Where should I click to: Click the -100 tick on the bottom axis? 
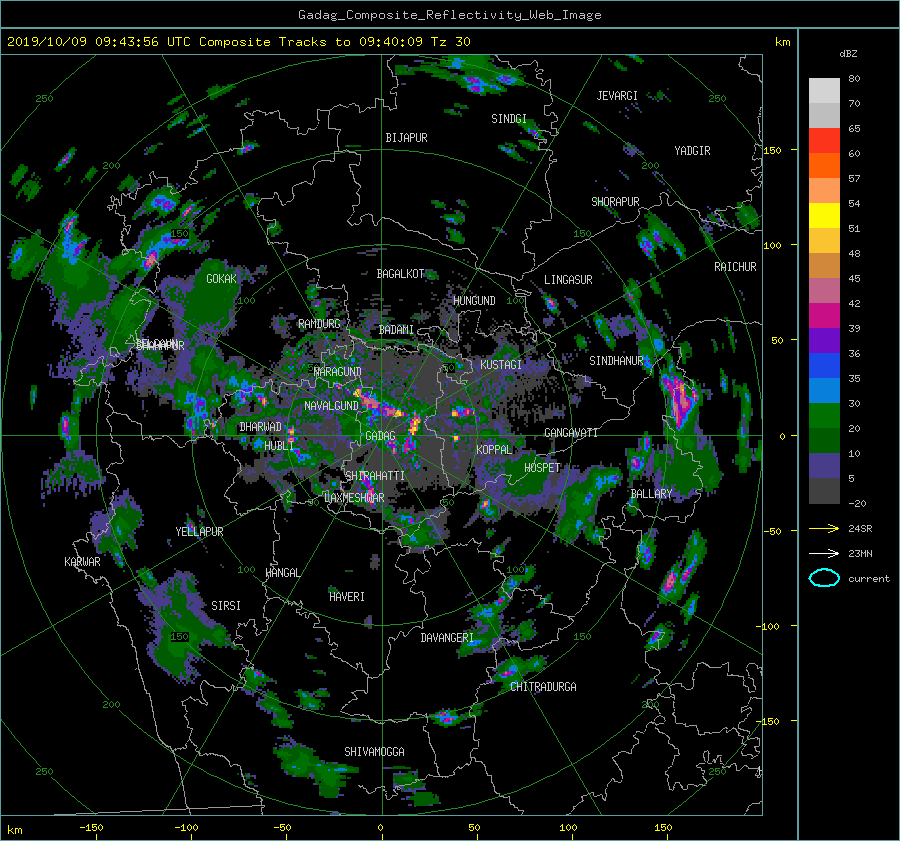click(x=186, y=828)
